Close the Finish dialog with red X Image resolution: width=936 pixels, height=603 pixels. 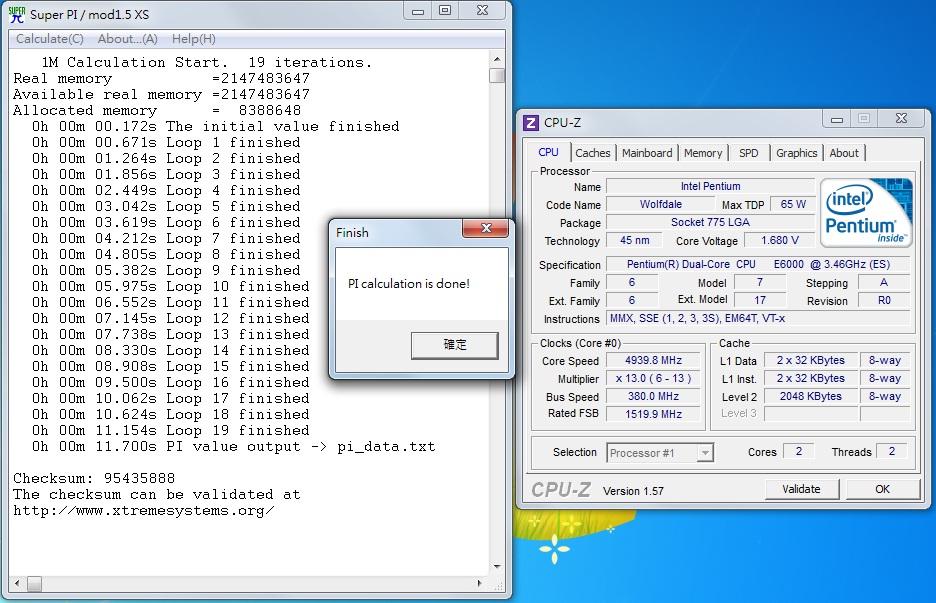(486, 228)
